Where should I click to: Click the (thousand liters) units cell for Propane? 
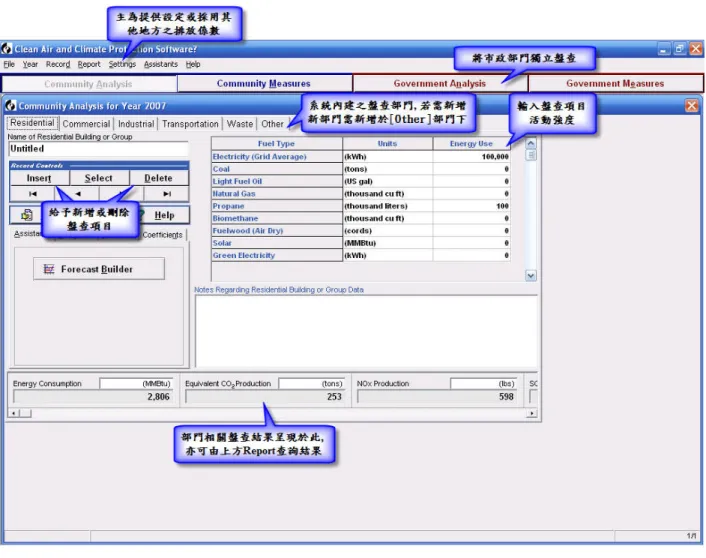click(388, 206)
